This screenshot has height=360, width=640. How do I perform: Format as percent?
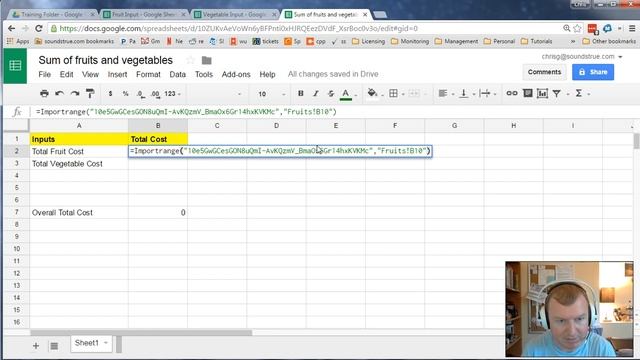point(125,93)
